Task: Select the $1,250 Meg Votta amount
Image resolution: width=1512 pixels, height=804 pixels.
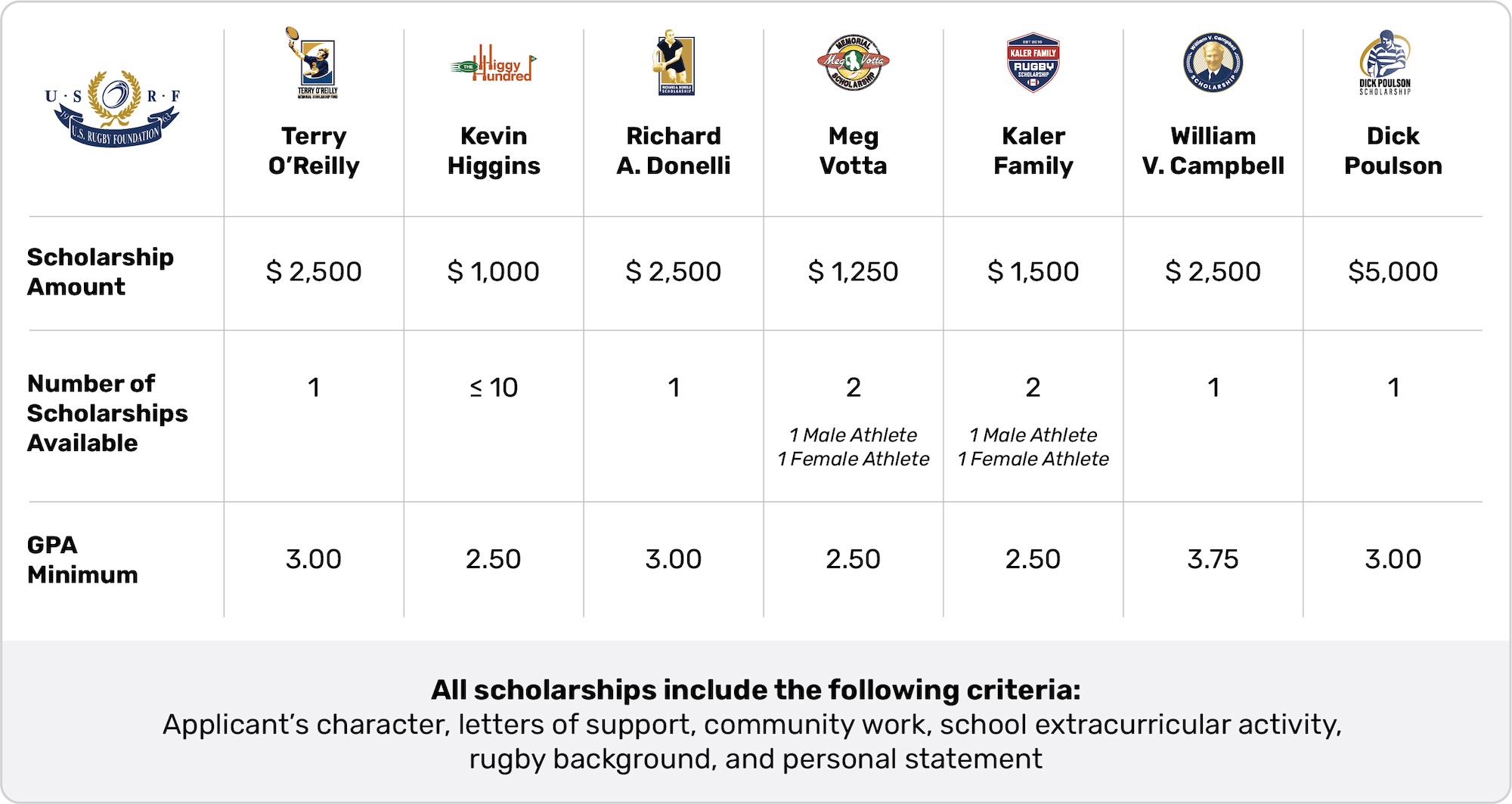Action: pos(853,271)
